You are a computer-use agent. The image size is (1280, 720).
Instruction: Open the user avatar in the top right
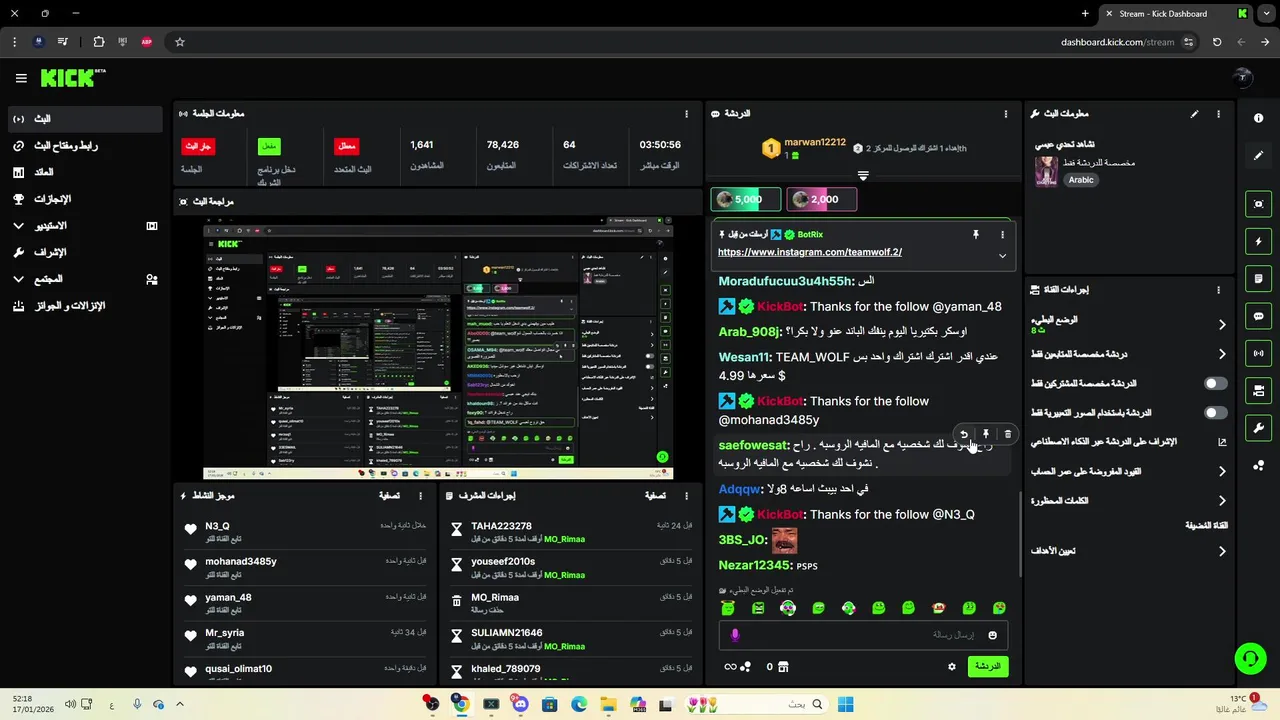[x=1242, y=78]
